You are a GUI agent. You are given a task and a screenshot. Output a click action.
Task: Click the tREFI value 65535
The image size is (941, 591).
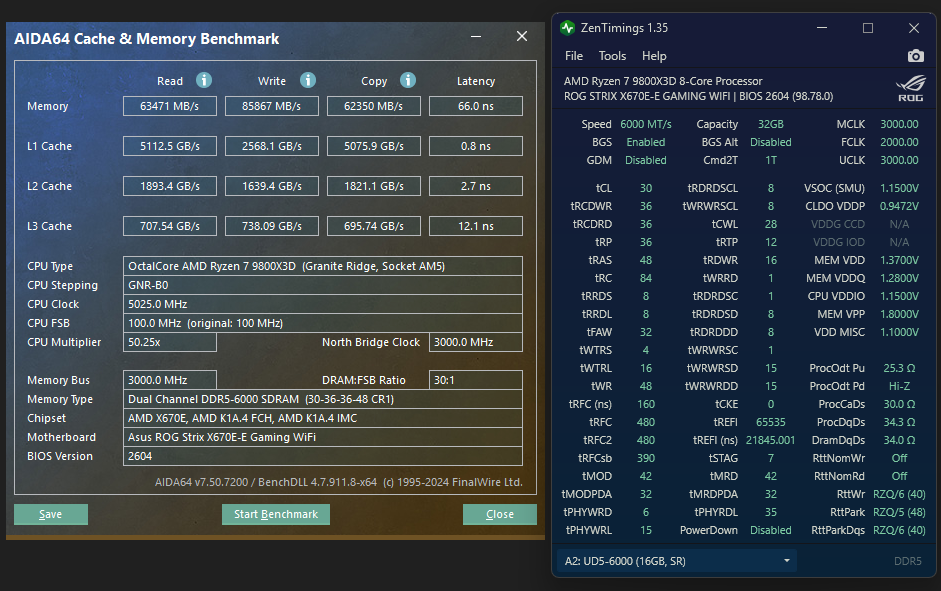(771, 422)
